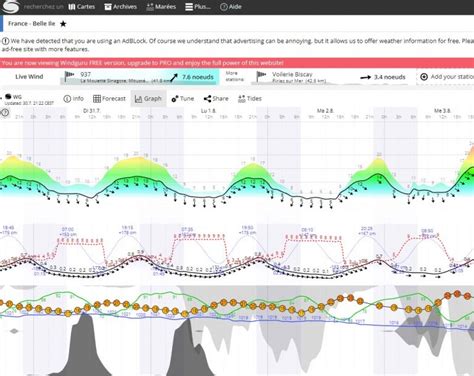Click the graph help question icon
Viewport: 474px width, 376px height.
5,113
